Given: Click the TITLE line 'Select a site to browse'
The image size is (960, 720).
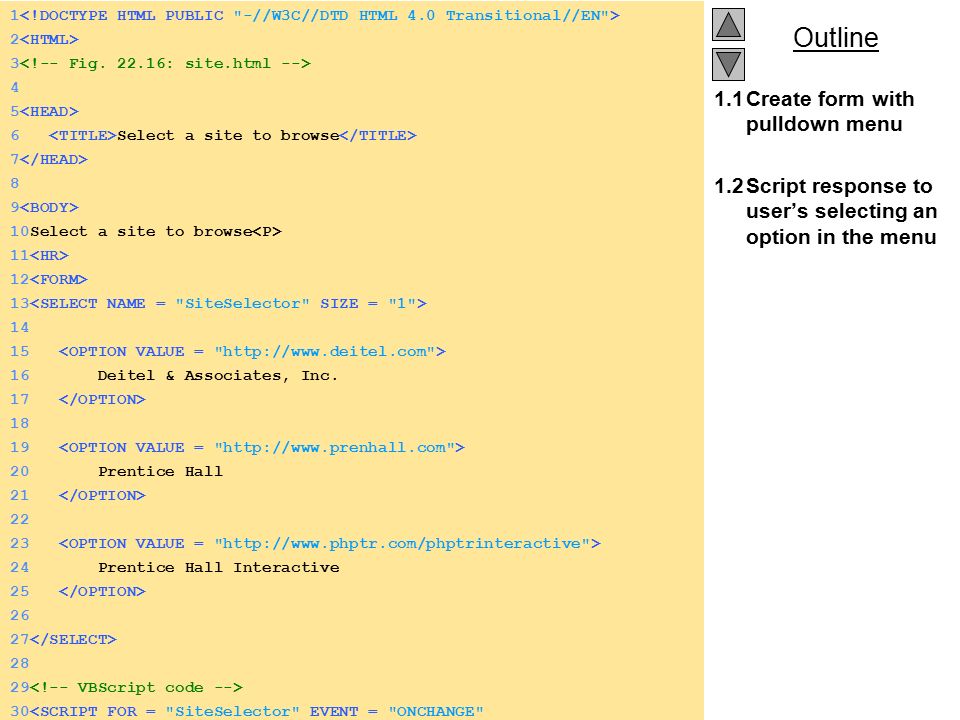Looking at the screenshot, I should (233, 135).
